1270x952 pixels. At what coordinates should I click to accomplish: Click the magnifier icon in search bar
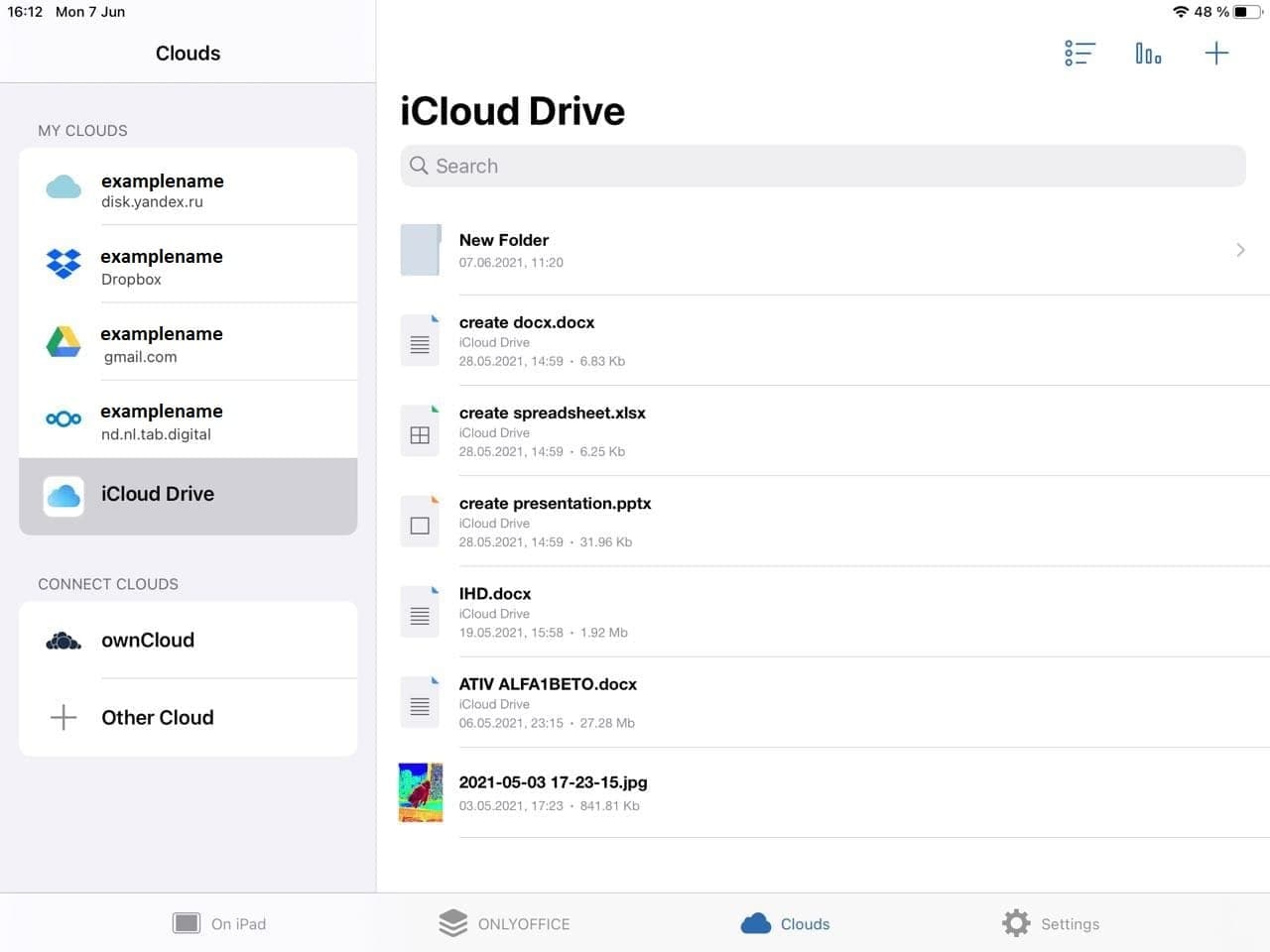pos(419,166)
